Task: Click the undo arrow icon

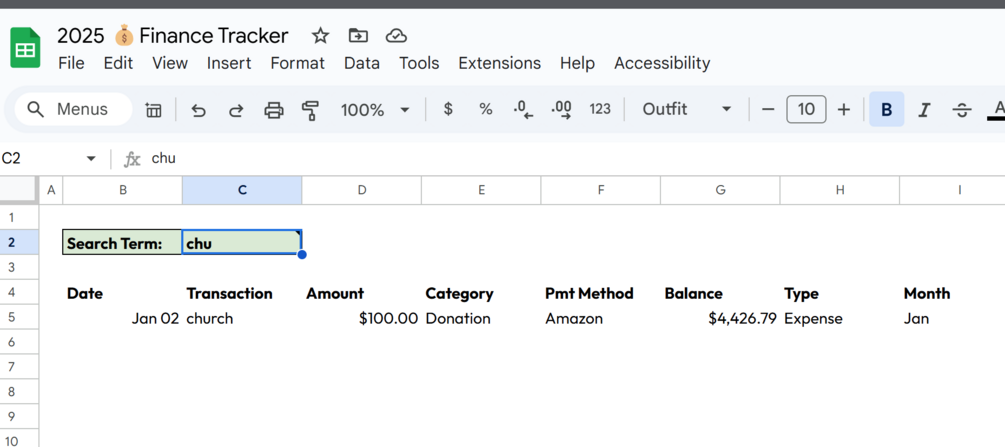Action: pyautogui.click(x=198, y=110)
